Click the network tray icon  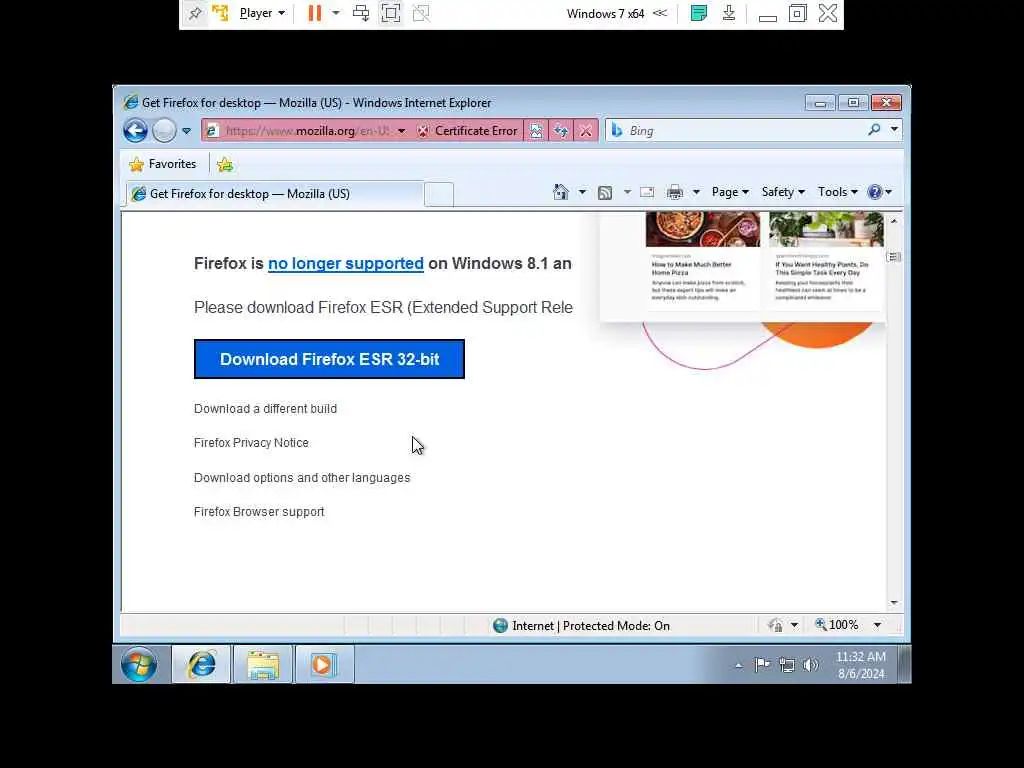coord(787,665)
